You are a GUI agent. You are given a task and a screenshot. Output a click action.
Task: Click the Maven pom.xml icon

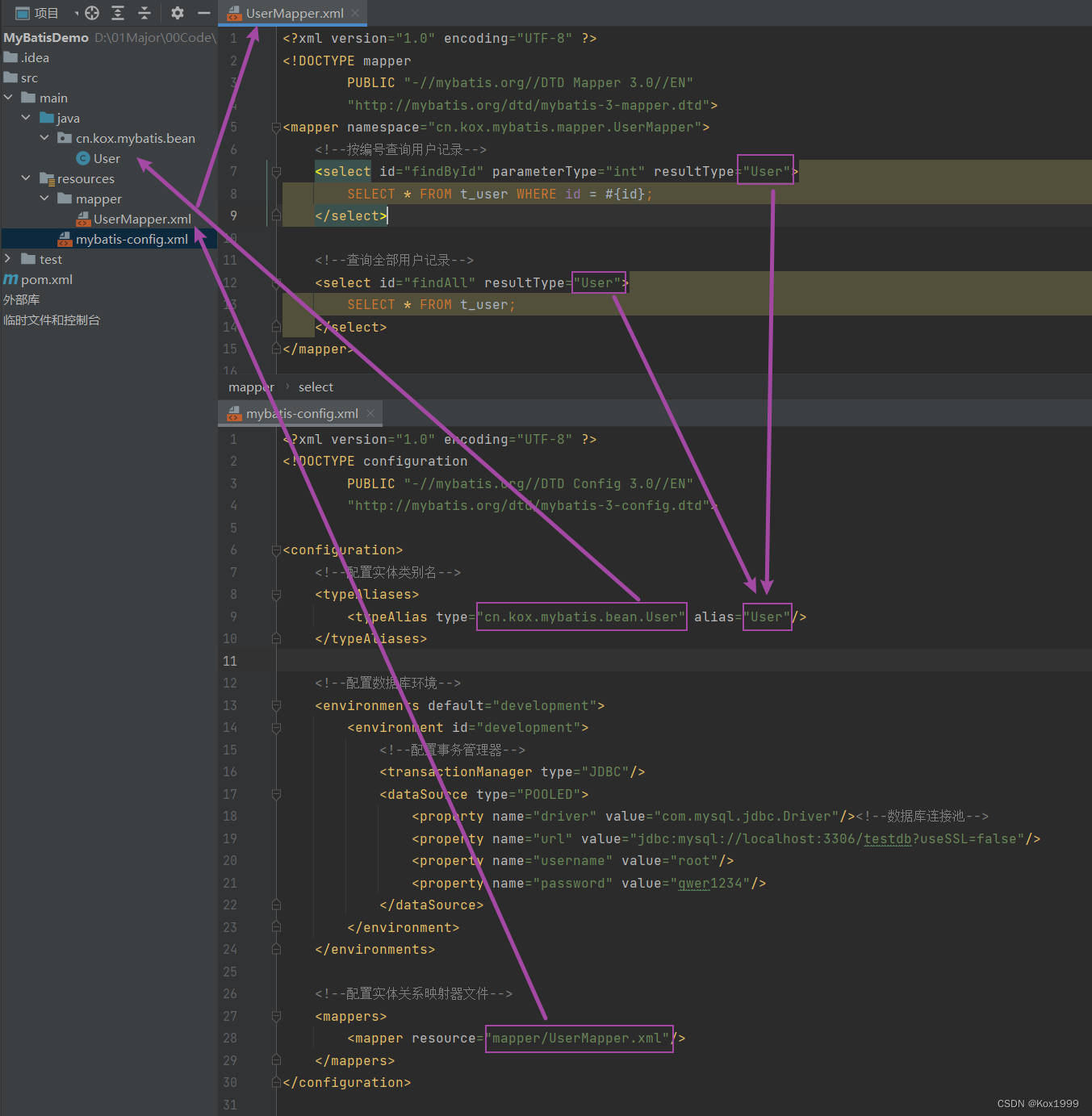point(10,279)
